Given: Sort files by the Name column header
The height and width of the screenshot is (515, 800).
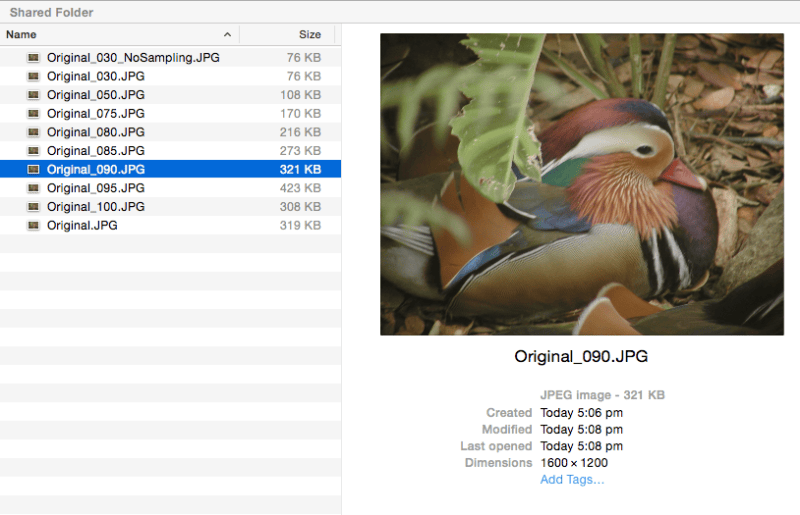Looking at the screenshot, I should coord(119,35).
